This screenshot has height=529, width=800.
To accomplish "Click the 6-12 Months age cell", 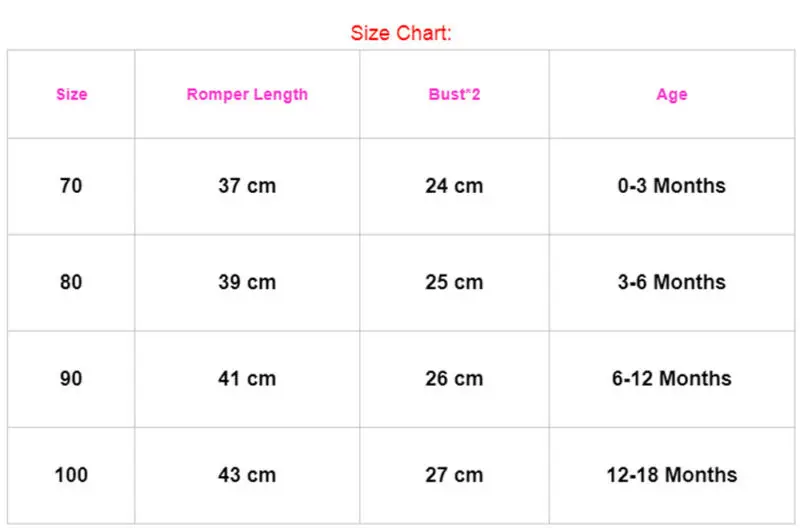I will click(671, 379).
